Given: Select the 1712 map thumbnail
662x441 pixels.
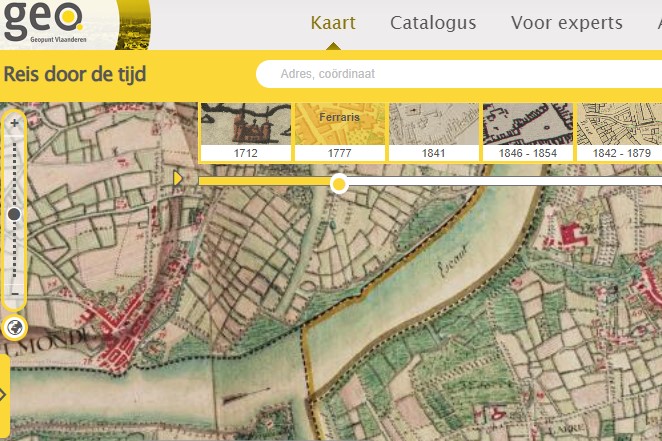Looking at the screenshot, I should 246,132.
